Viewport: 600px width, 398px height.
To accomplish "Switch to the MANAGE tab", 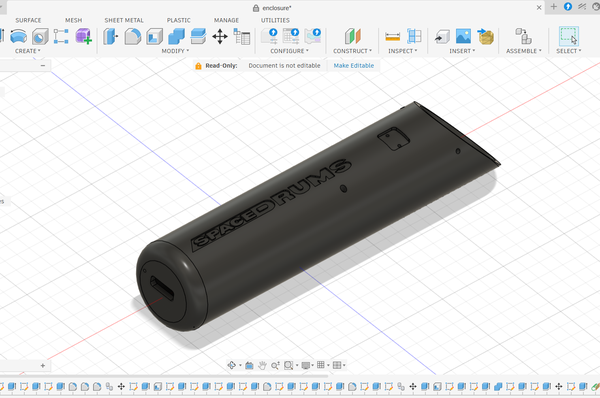I will coord(226,20).
